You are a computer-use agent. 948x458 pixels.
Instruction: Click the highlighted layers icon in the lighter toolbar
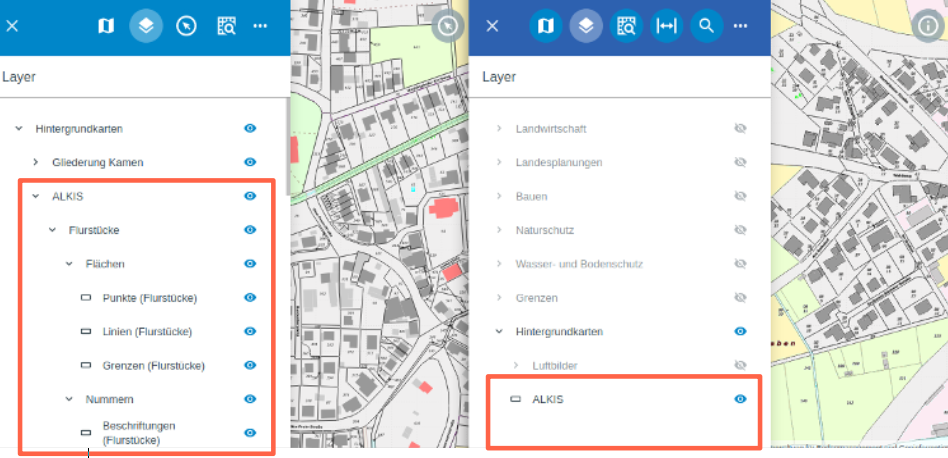[146, 25]
